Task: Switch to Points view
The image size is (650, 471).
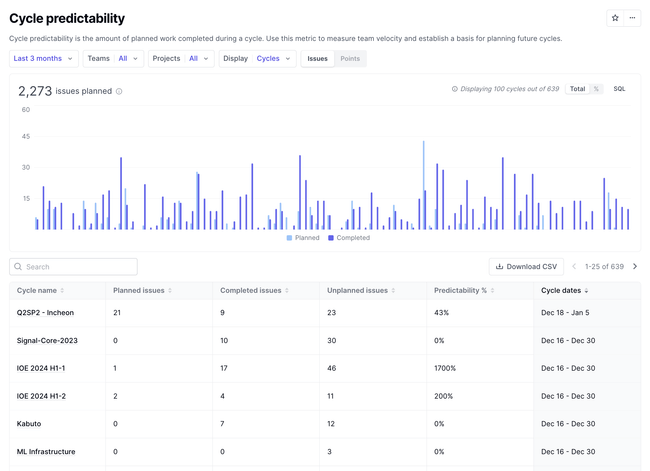Action: [x=350, y=58]
